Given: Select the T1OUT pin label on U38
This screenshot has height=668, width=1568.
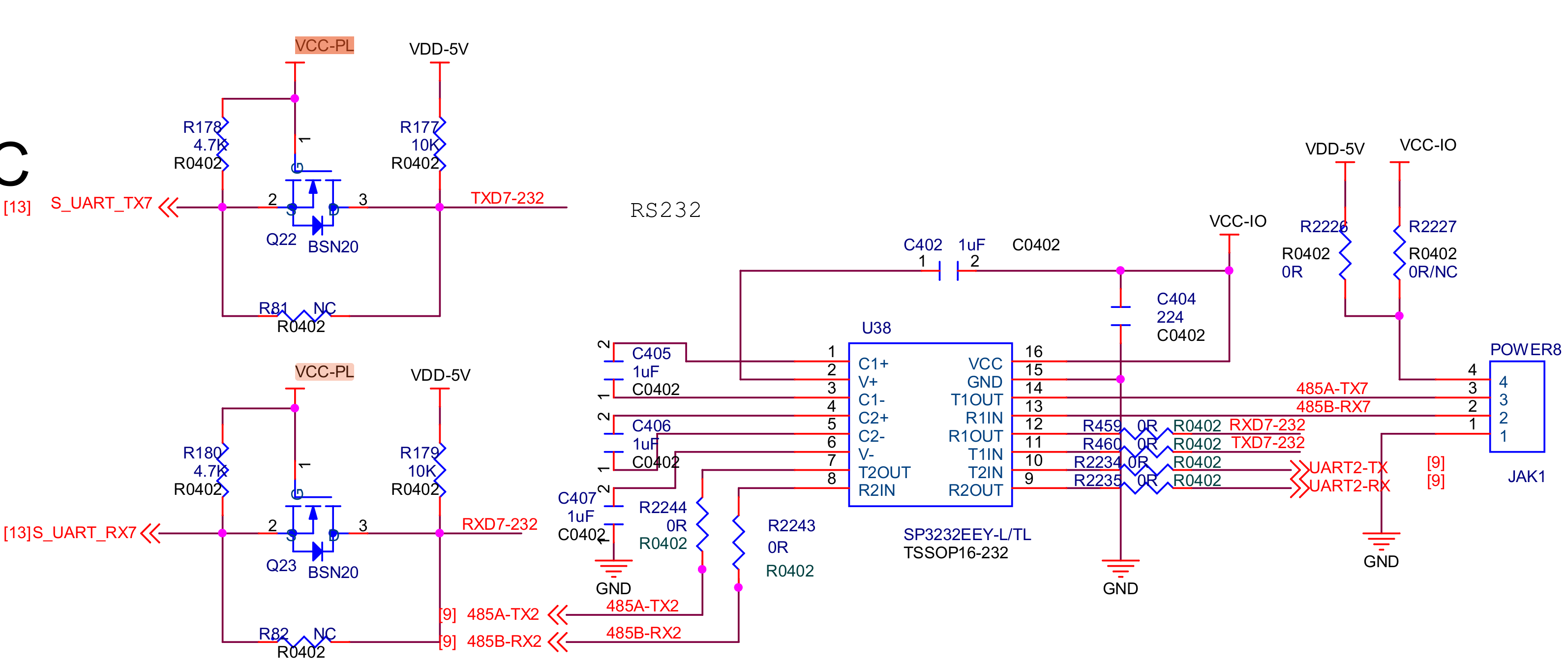Looking at the screenshot, I should click(x=976, y=400).
